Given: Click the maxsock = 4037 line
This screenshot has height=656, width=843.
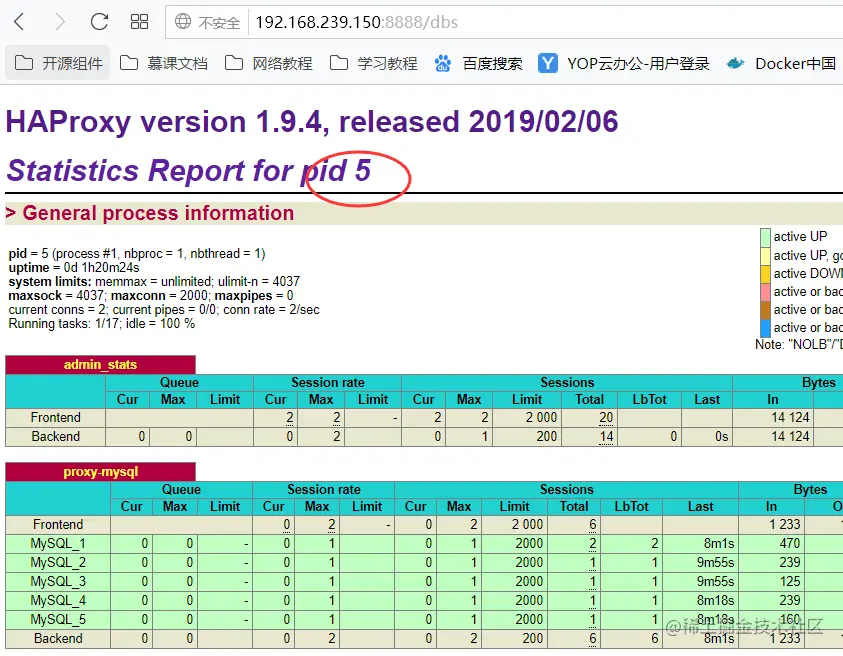Looking at the screenshot, I should tap(151, 296).
